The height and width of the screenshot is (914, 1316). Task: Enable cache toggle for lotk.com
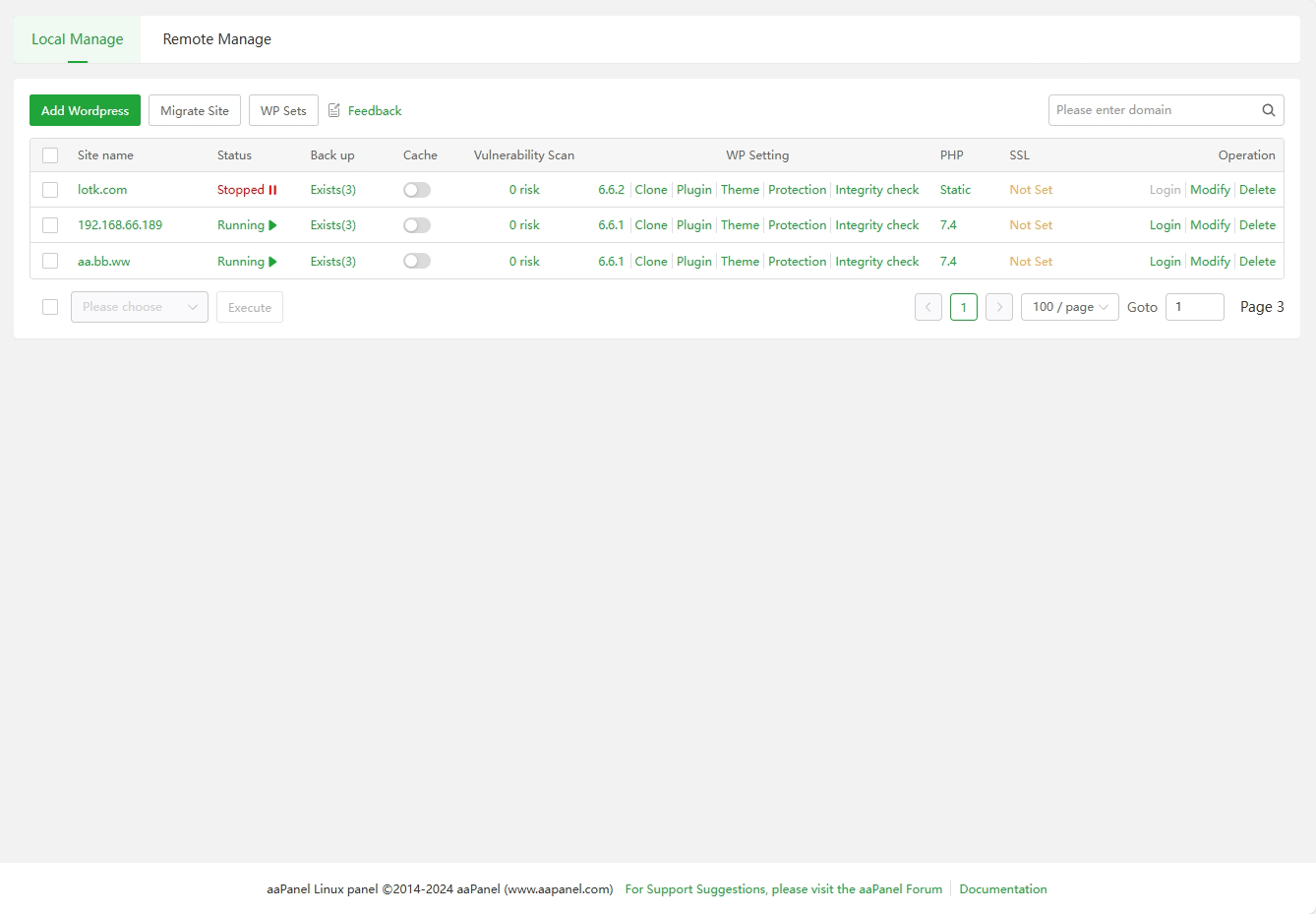click(x=417, y=190)
